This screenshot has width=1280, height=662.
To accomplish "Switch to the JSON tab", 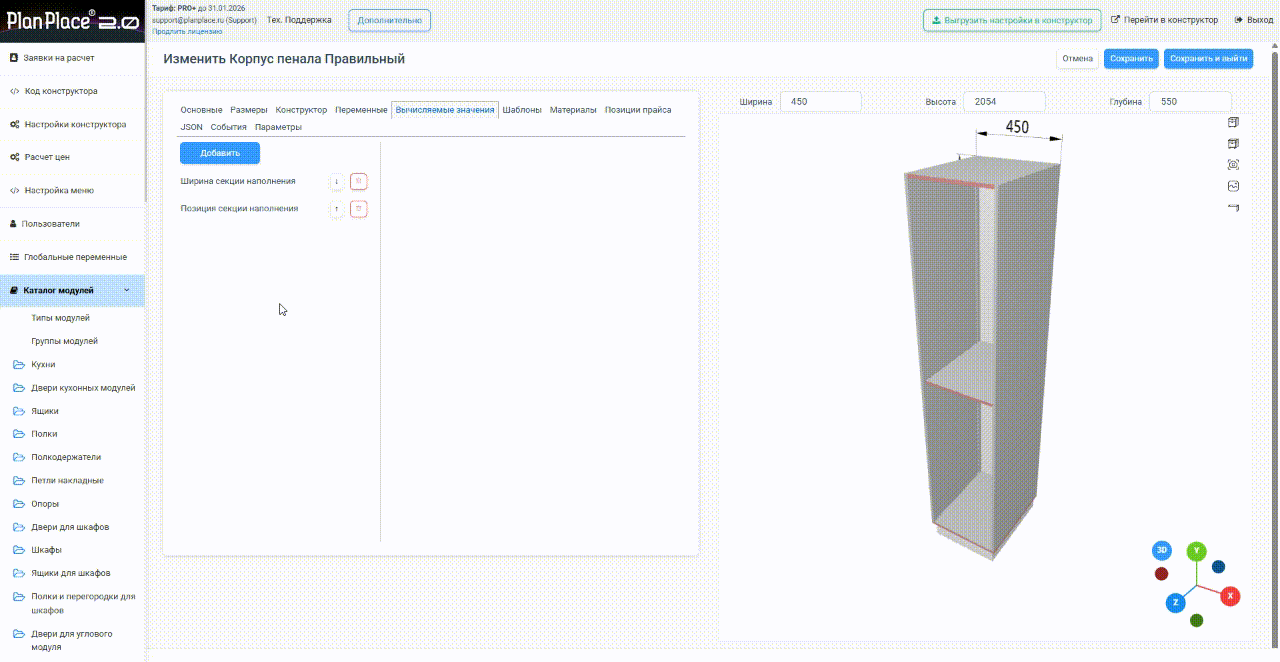I will click(191, 127).
